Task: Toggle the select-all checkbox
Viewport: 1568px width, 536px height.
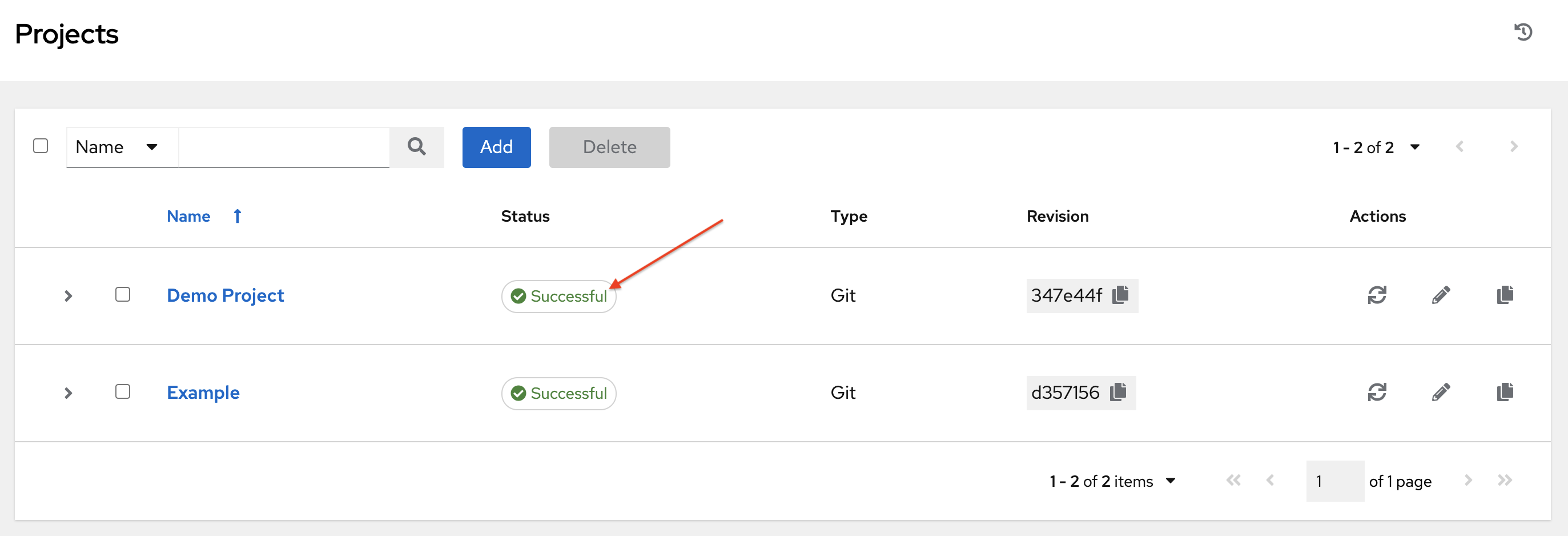Action: point(40,145)
